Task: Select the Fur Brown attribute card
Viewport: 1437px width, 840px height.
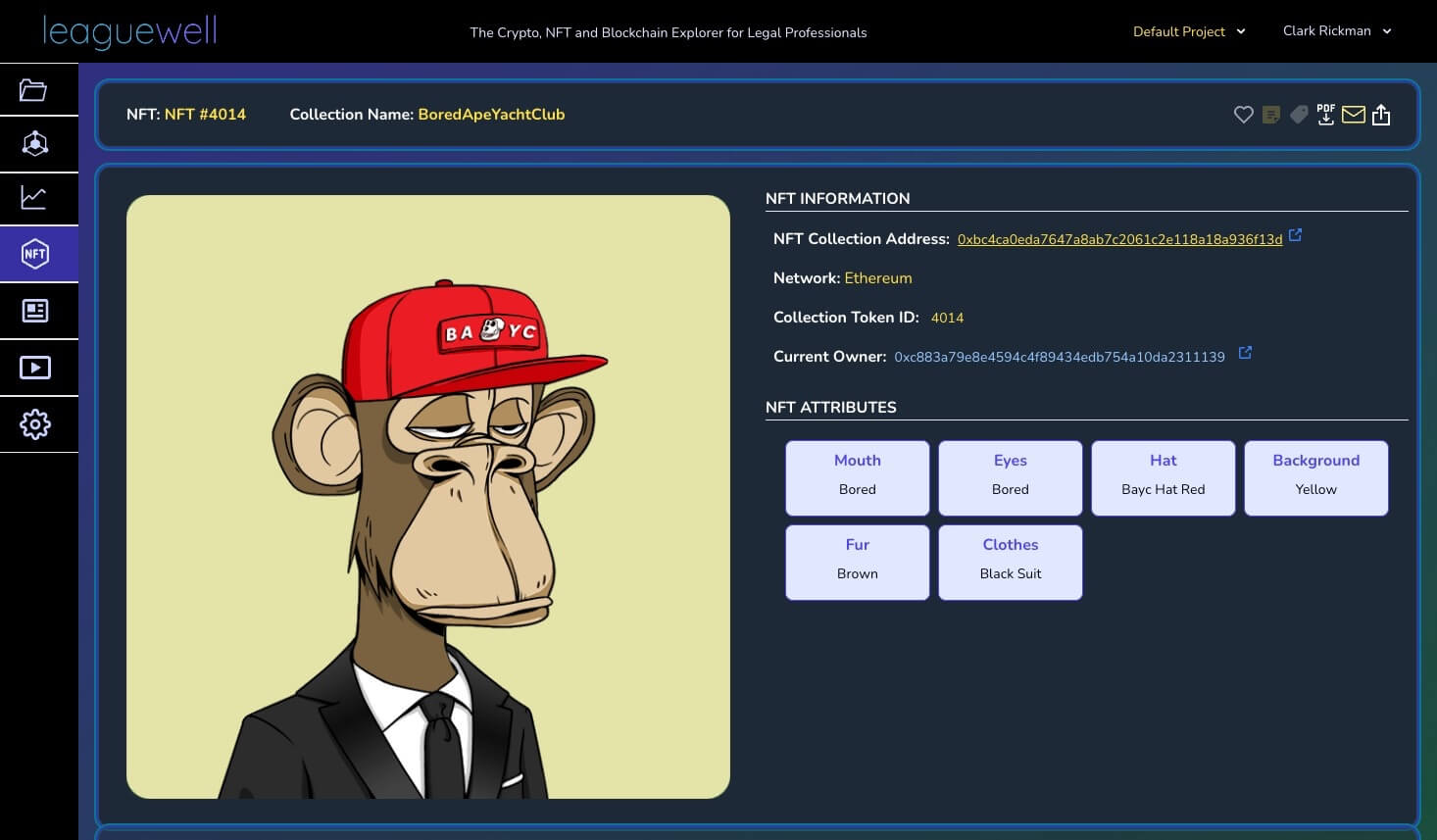Action: click(x=858, y=563)
